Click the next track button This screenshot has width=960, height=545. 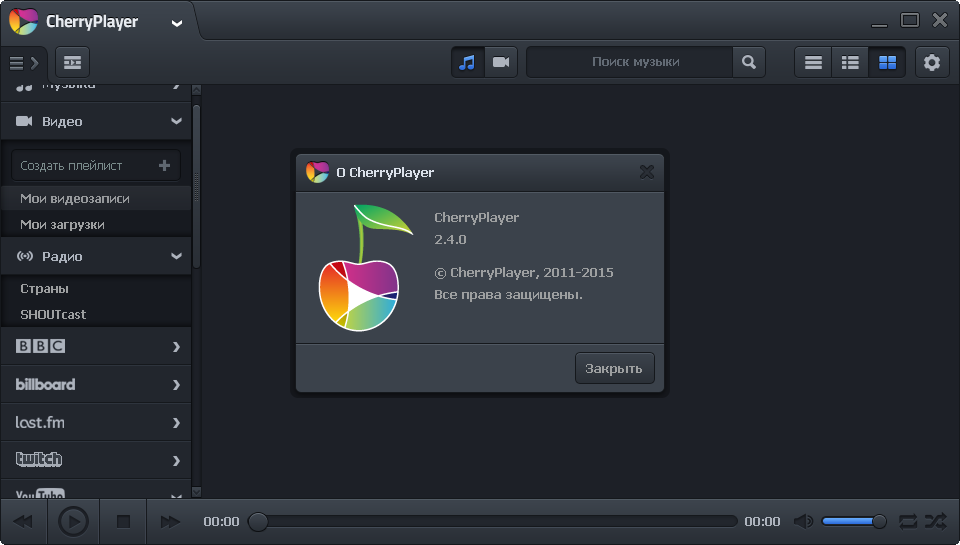[x=170, y=522]
